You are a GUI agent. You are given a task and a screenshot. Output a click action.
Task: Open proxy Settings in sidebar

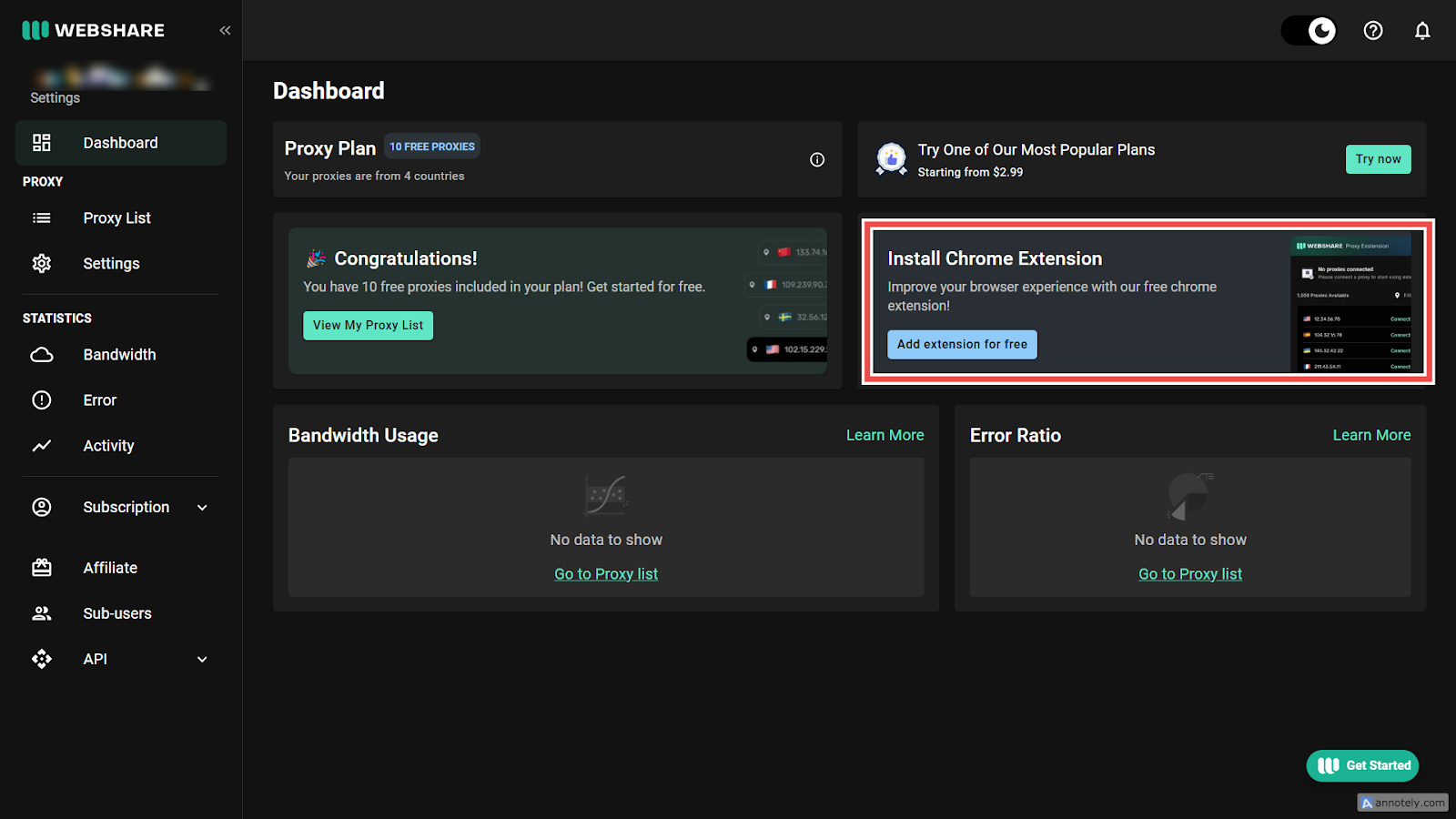click(121, 264)
